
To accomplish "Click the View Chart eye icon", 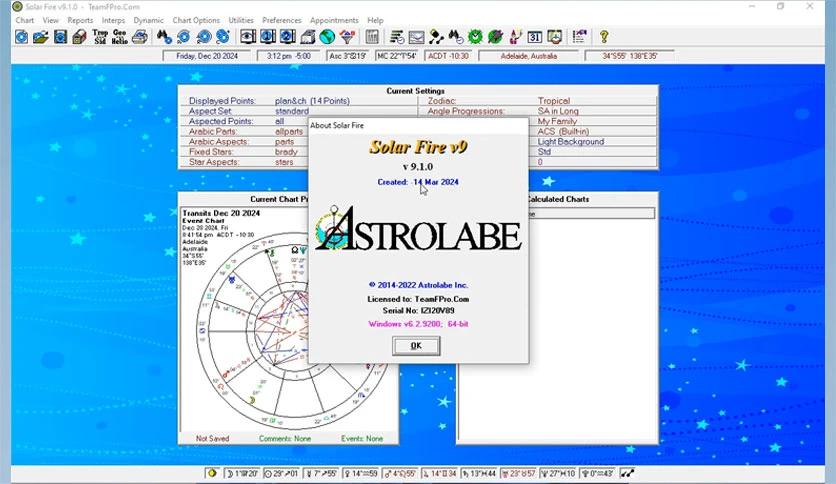I will pos(247,37).
